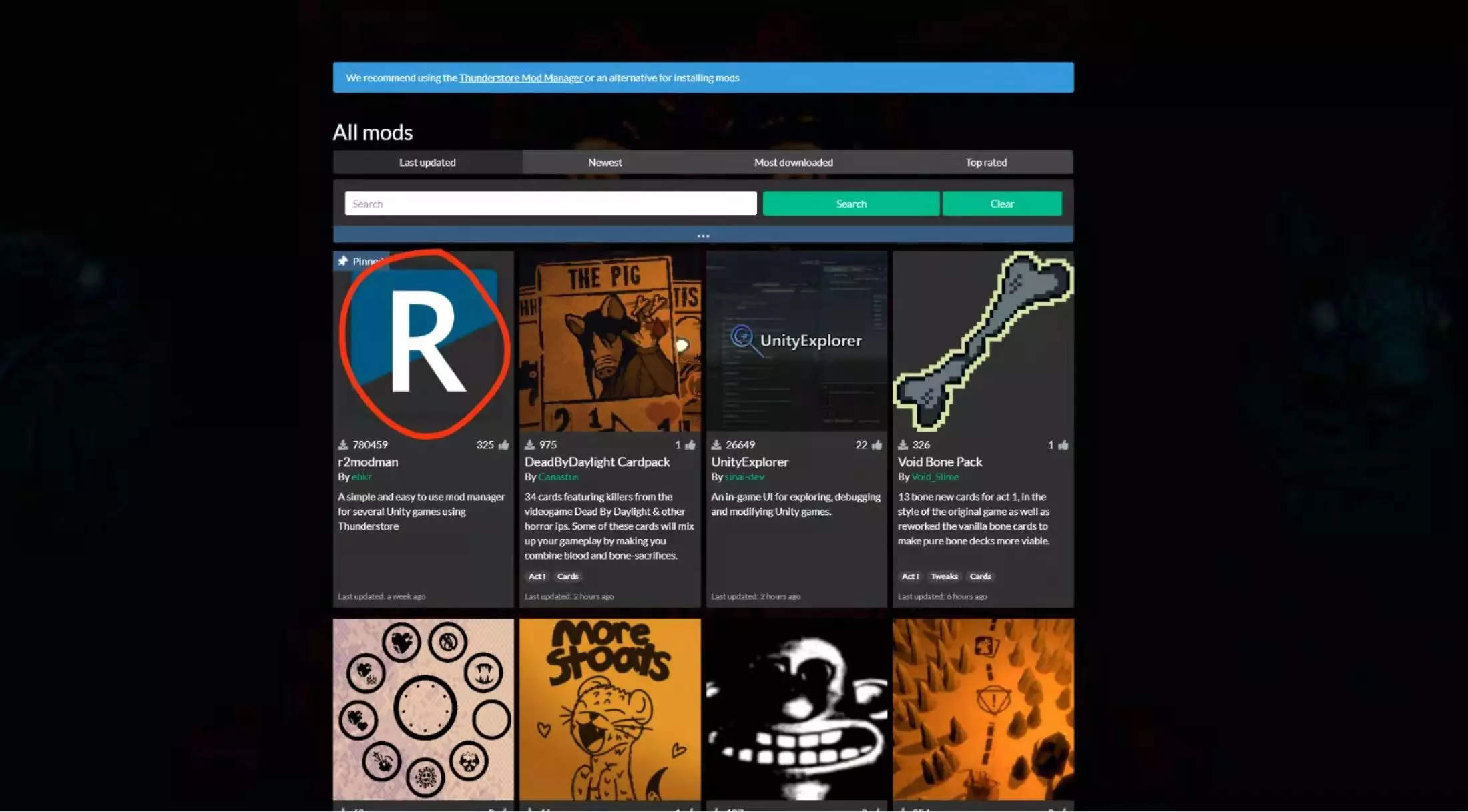Screen dimensions: 1468x812
Task: Open the Most downloaded tab
Action: pyautogui.click(x=793, y=163)
